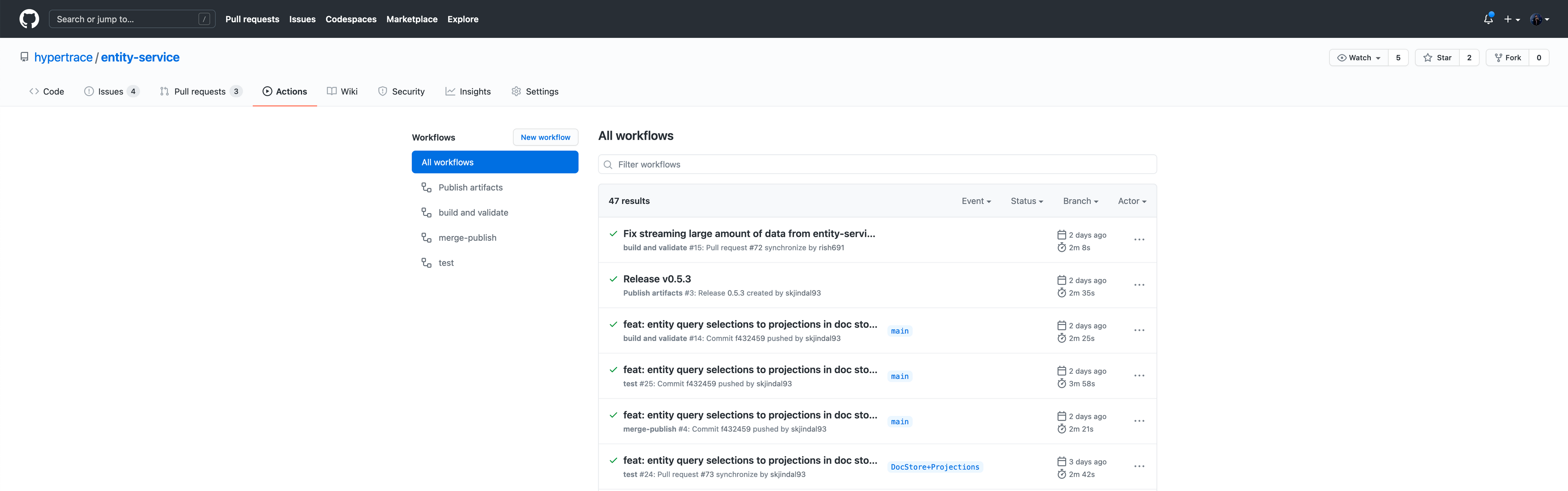Open Marketplace in top navigation
The height and width of the screenshot is (491, 1568).
[412, 19]
